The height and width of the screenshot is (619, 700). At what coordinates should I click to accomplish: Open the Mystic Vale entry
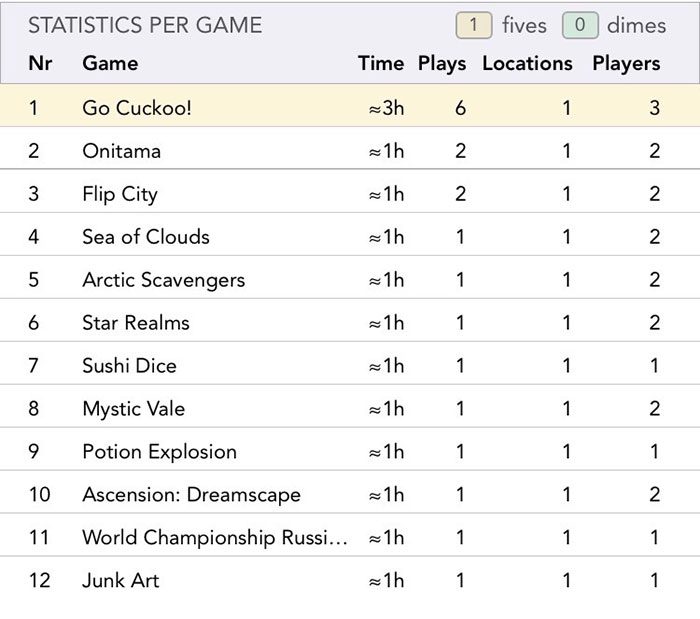350,406
